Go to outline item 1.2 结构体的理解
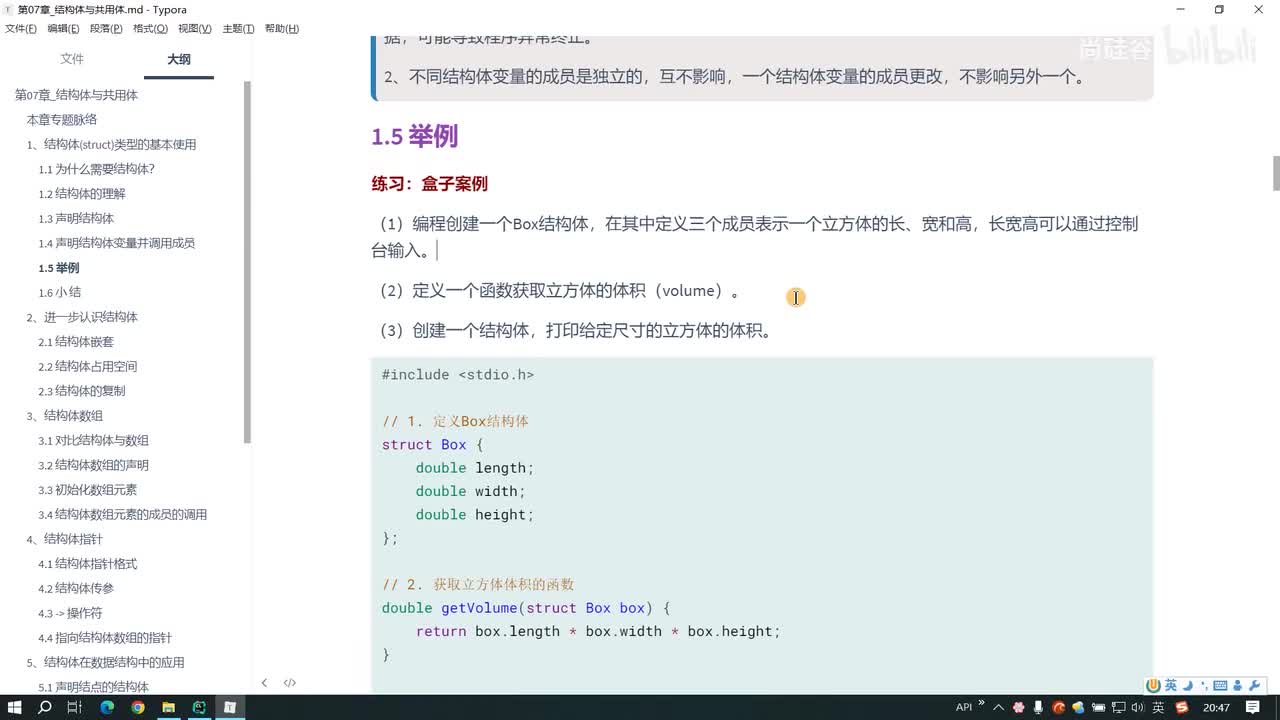This screenshot has height=720, width=1280. (x=82, y=194)
